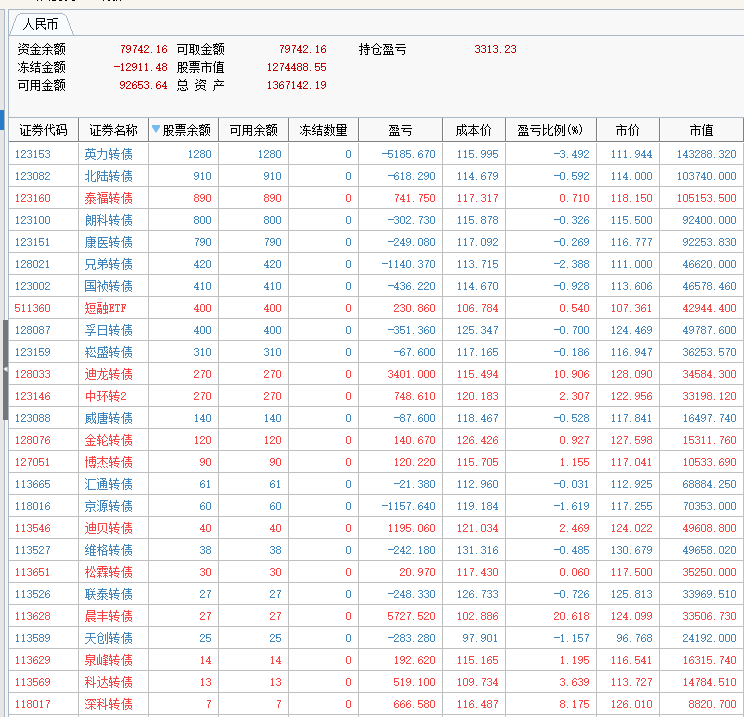744x717 pixels.
Task: Click the 深科转债 entry in the last row
Action: pyautogui.click(x=108, y=704)
